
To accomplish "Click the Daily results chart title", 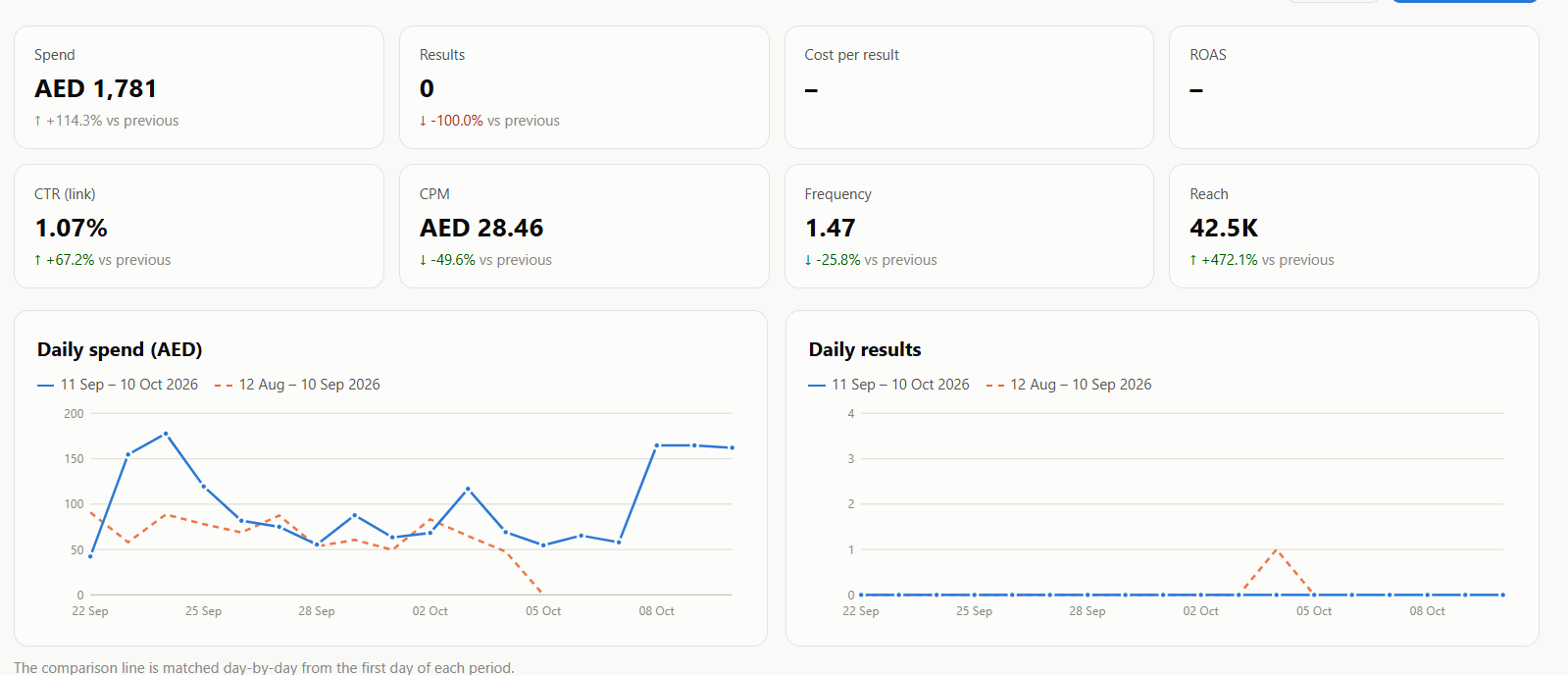I will click(x=865, y=350).
